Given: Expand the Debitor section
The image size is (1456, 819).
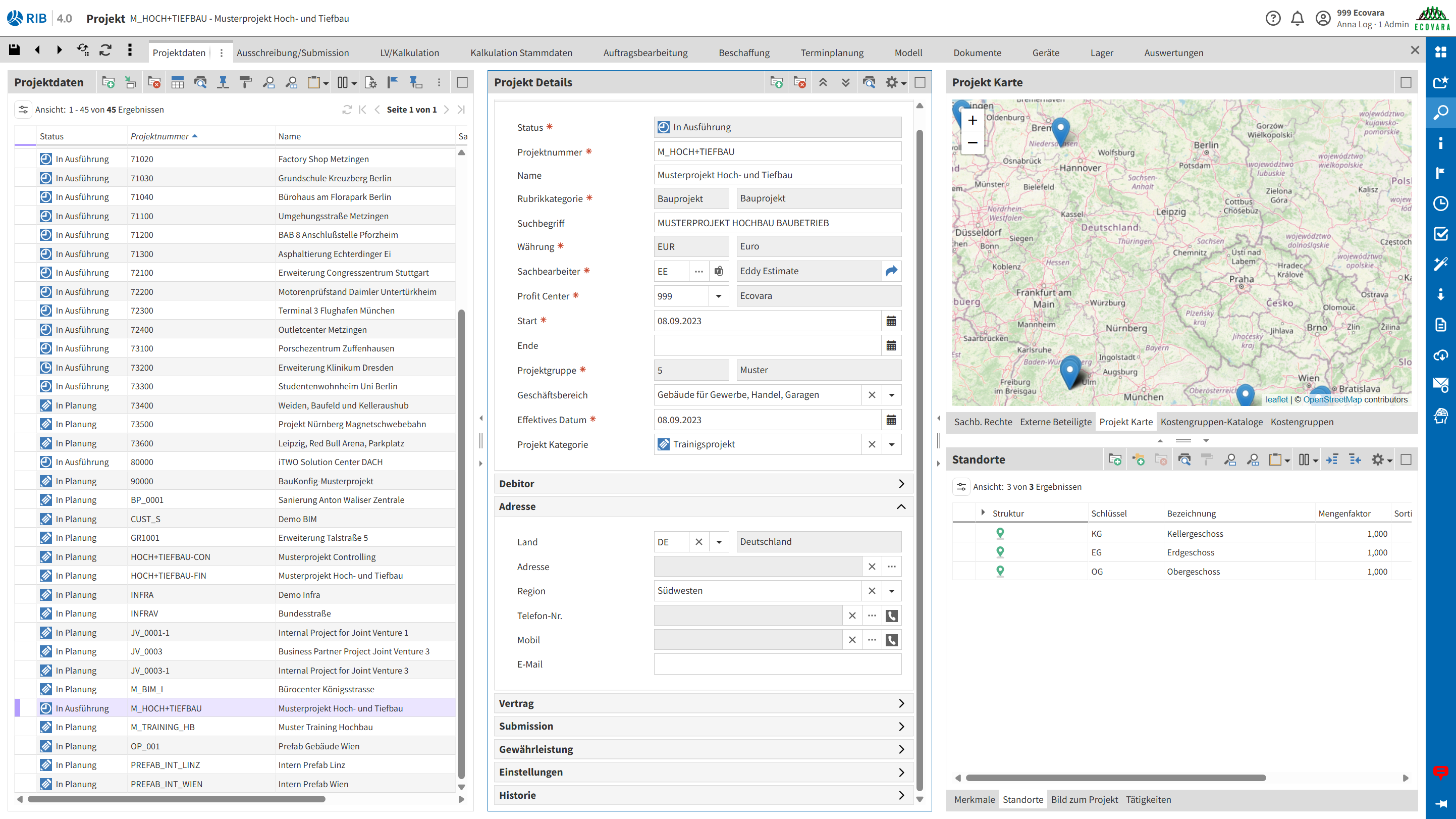Looking at the screenshot, I should (901, 484).
